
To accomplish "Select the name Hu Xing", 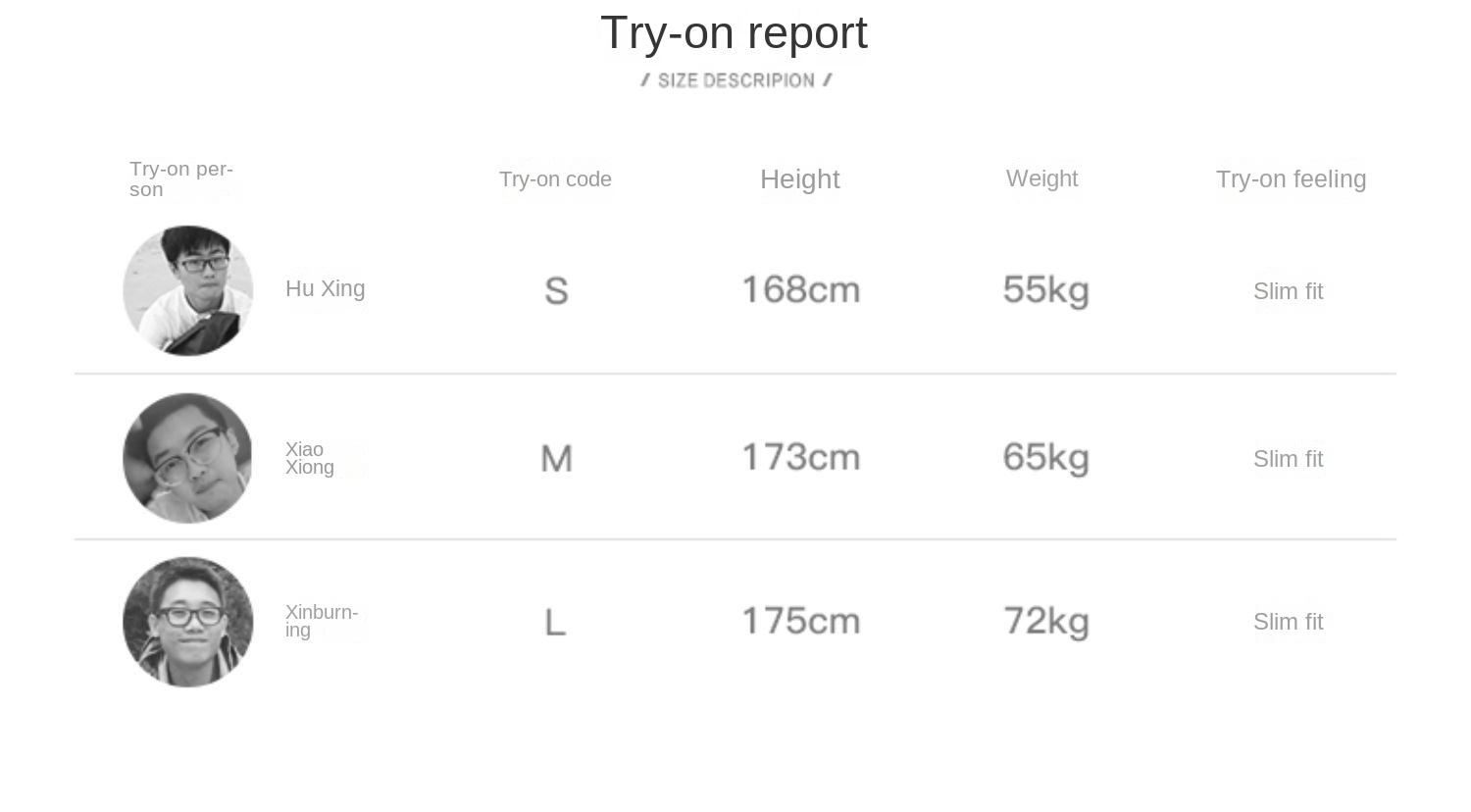I will pyautogui.click(x=325, y=288).
